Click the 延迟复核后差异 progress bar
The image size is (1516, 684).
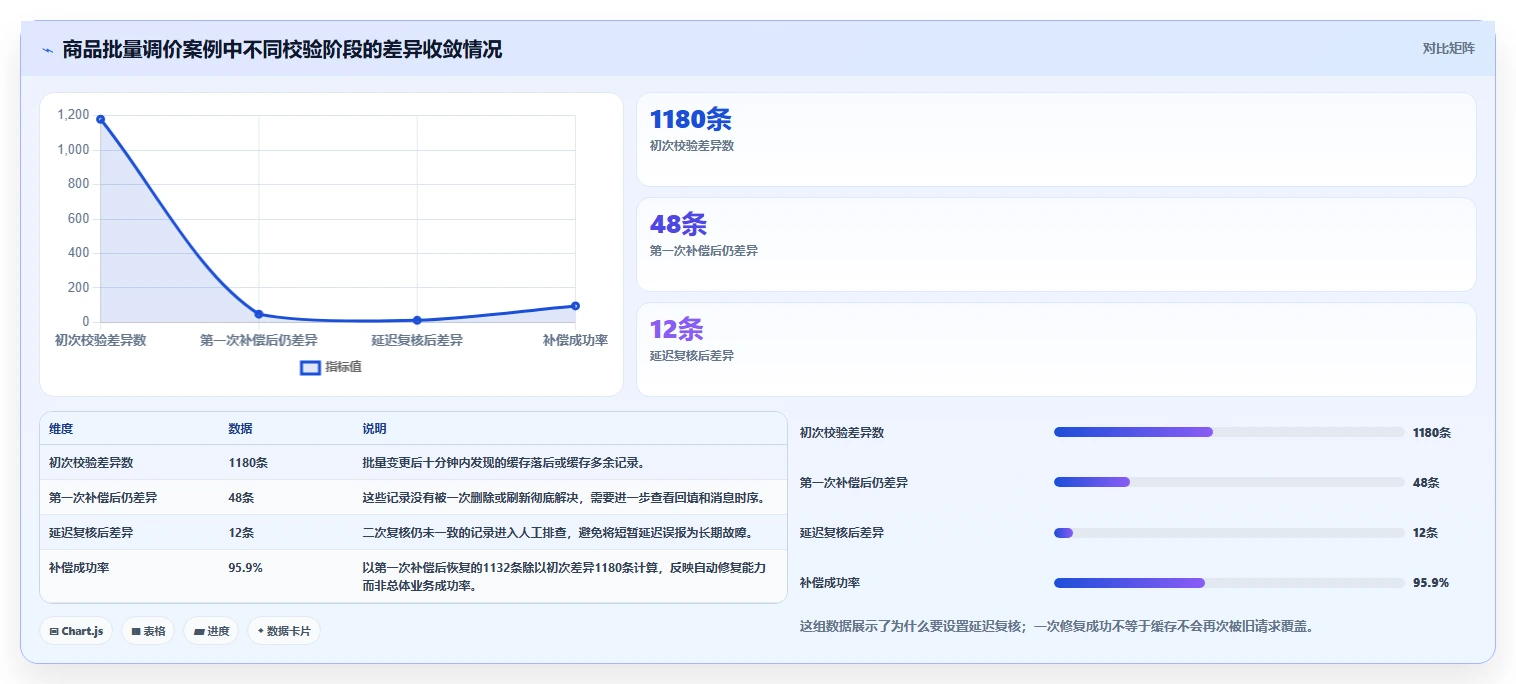click(x=1229, y=532)
